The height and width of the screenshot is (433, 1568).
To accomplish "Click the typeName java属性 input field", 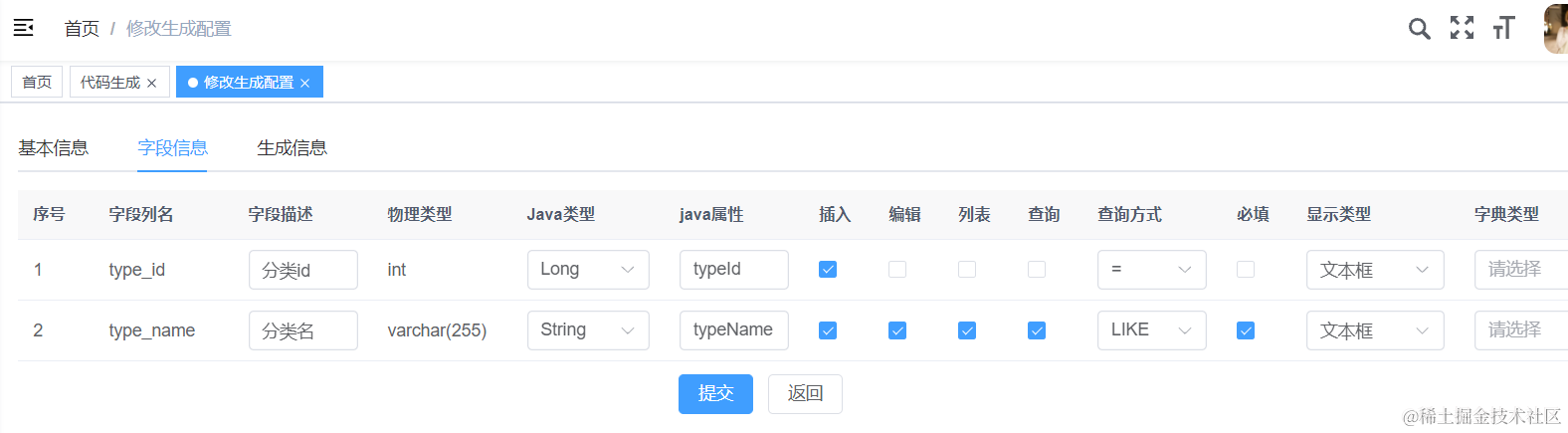I will [733, 330].
